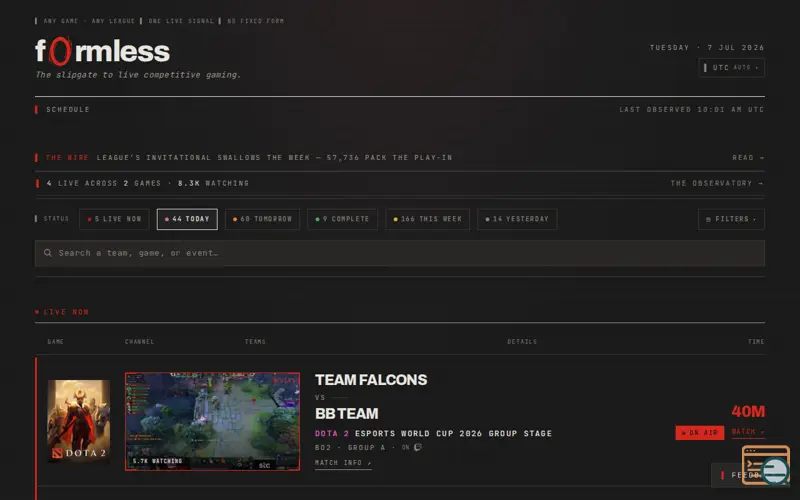The image size is (800, 500).
Task: Click the Last Observed 10:01 AM UTC text
Action: (x=691, y=110)
